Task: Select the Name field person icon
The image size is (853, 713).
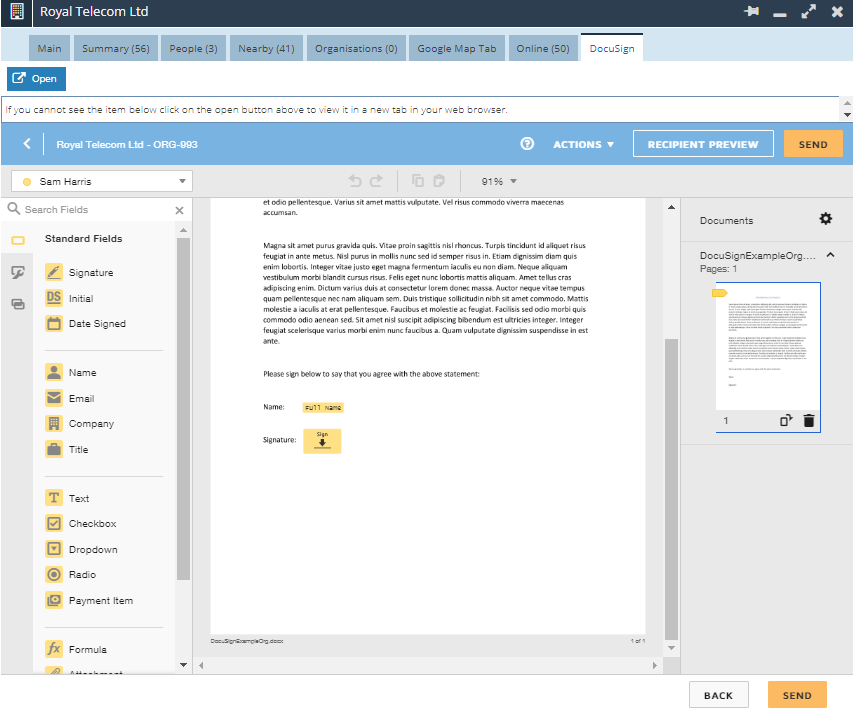Action: click(54, 373)
